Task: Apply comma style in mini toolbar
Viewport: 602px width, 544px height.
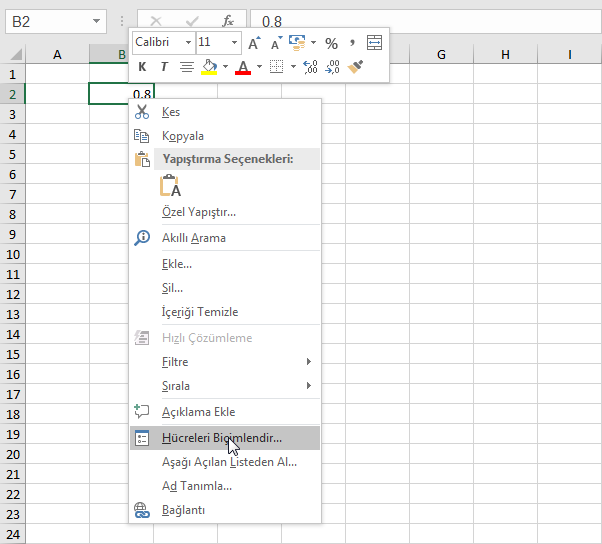Action: pos(352,43)
